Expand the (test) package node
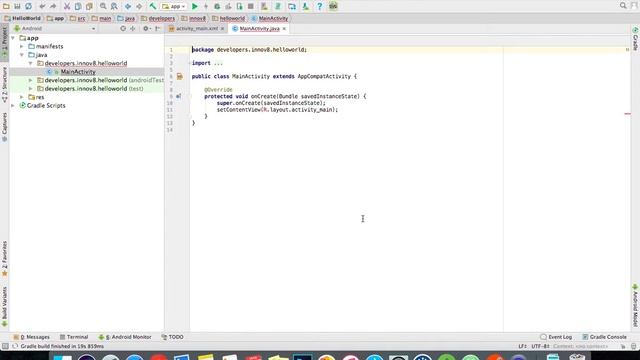 (30, 89)
